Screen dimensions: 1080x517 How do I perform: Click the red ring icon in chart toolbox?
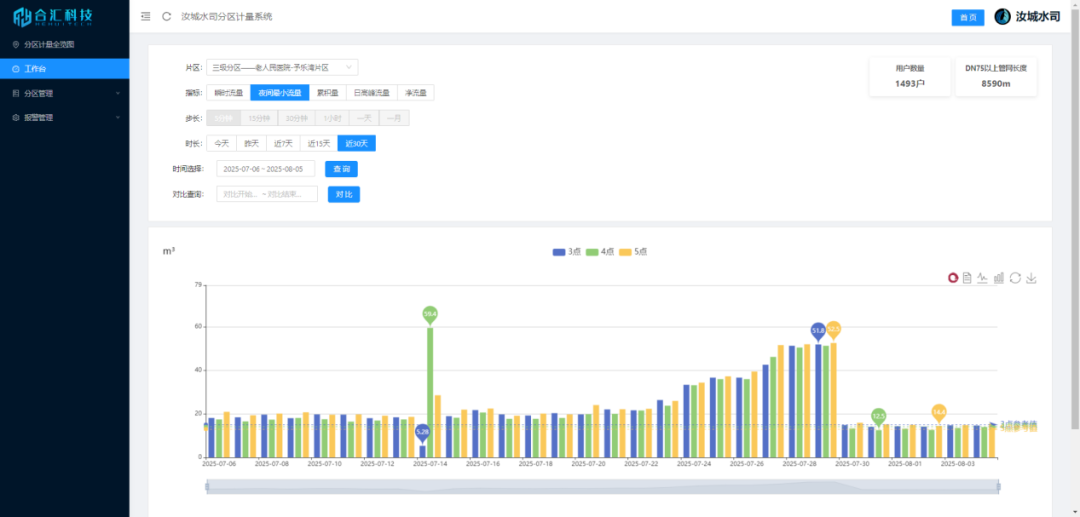pos(953,277)
